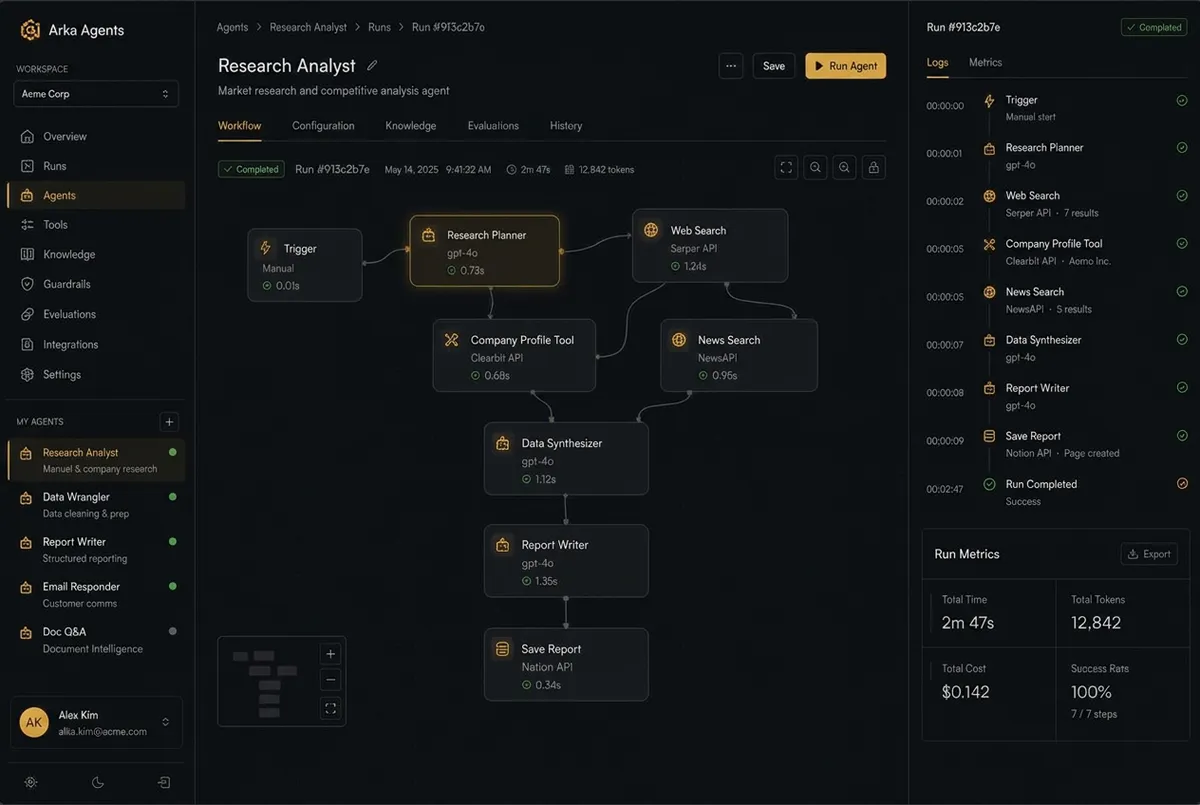Click the minimap zoom out minus button
The width and height of the screenshot is (1200, 805).
[331, 681]
